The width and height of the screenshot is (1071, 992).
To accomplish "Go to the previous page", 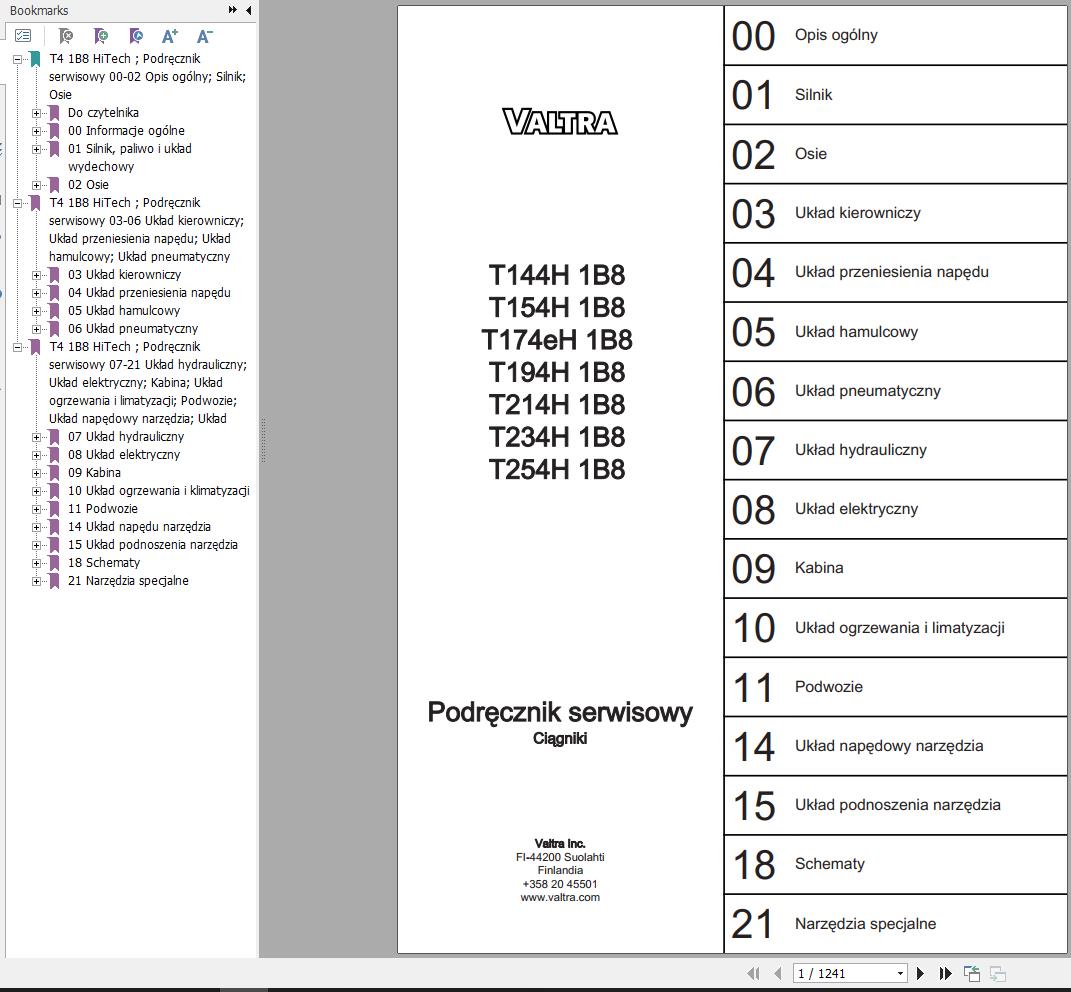I will pyautogui.click(x=777, y=973).
